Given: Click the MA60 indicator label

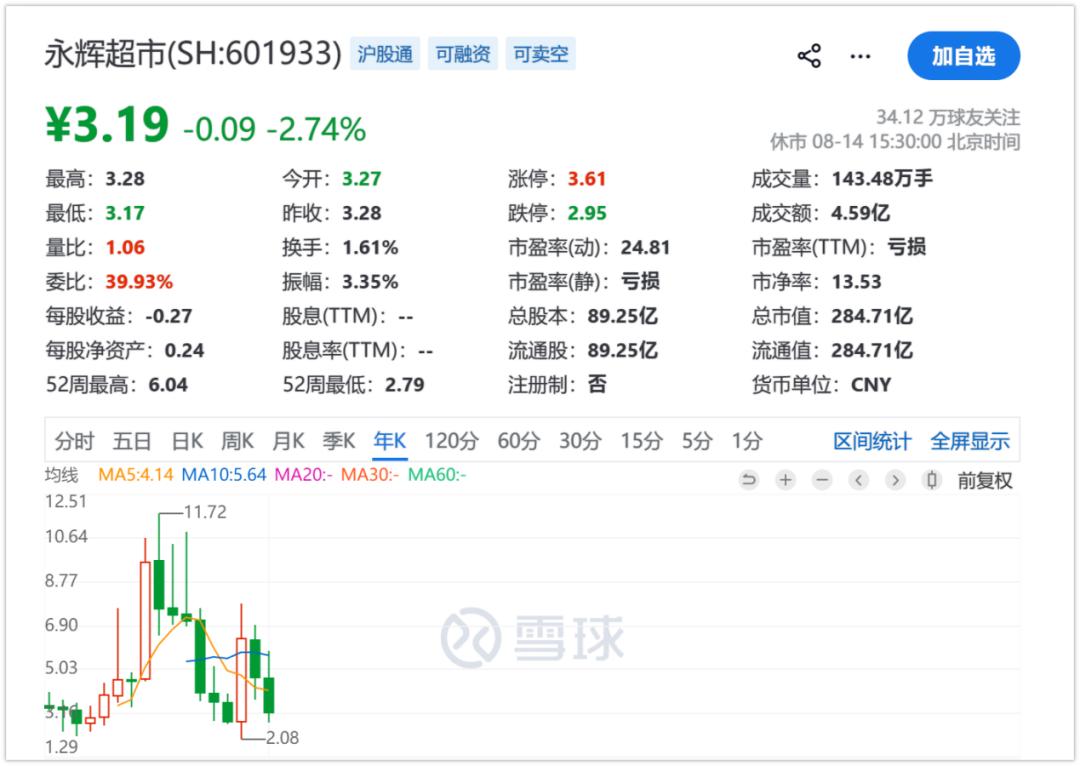Looking at the screenshot, I should pos(437,475).
